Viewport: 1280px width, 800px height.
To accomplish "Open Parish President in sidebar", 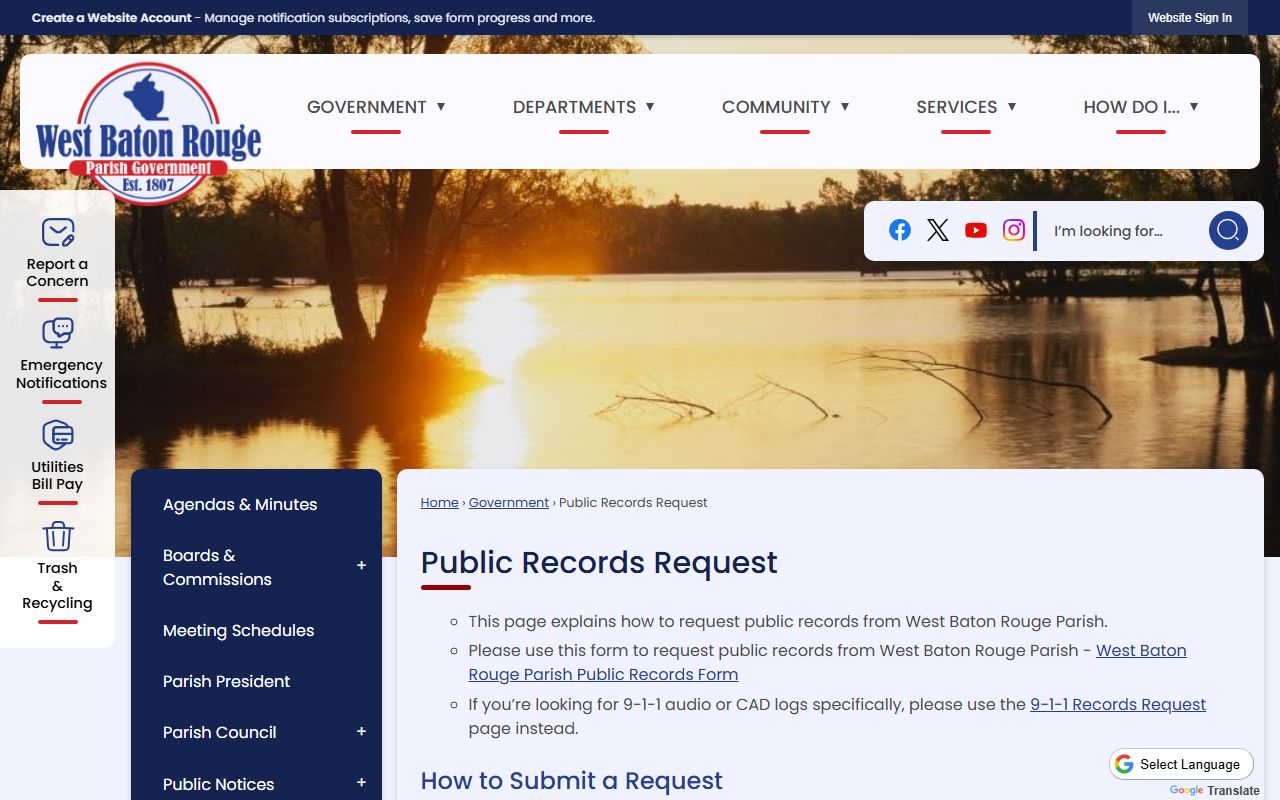I will click(x=227, y=682).
